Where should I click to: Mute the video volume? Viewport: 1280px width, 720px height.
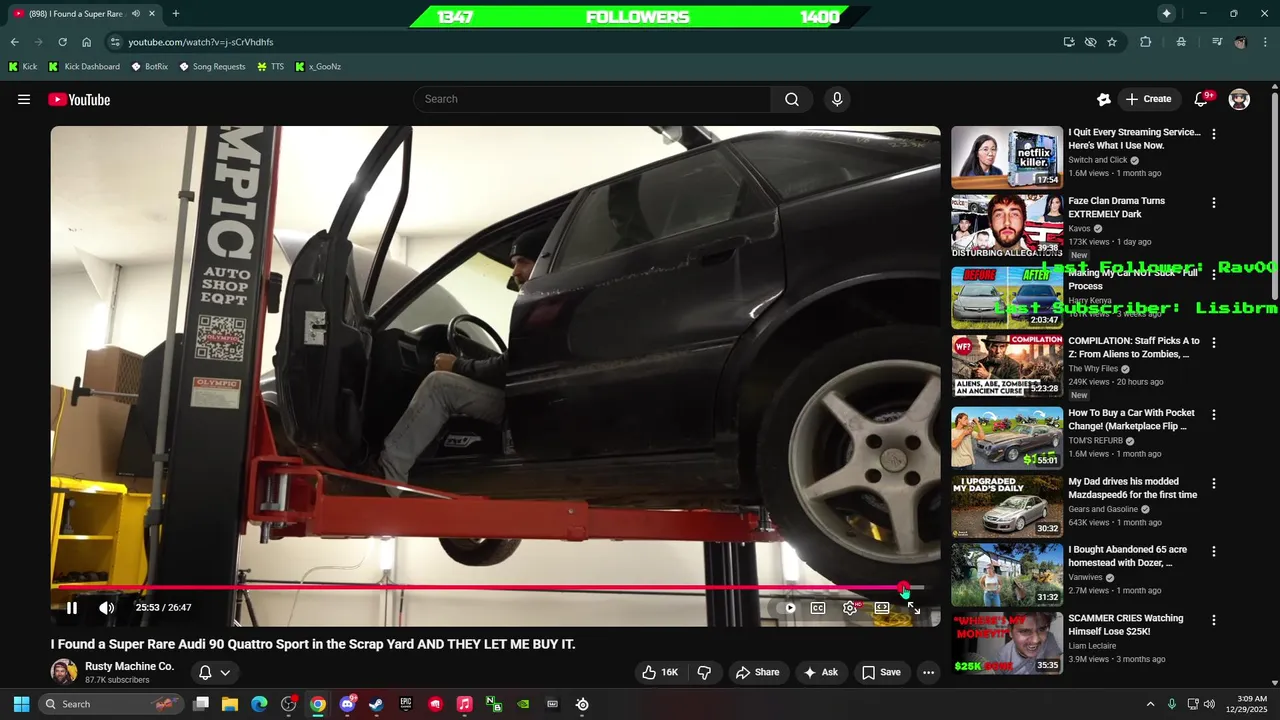coord(106,608)
